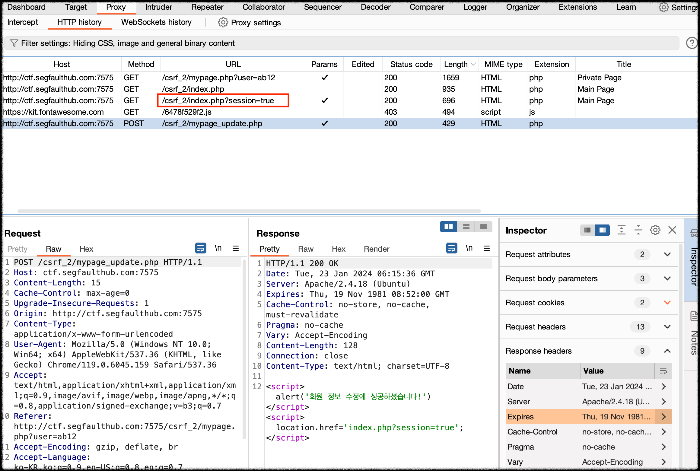700x471 pixels.
Task: Open WebSockets history sub-tab
Action: click(156, 22)
